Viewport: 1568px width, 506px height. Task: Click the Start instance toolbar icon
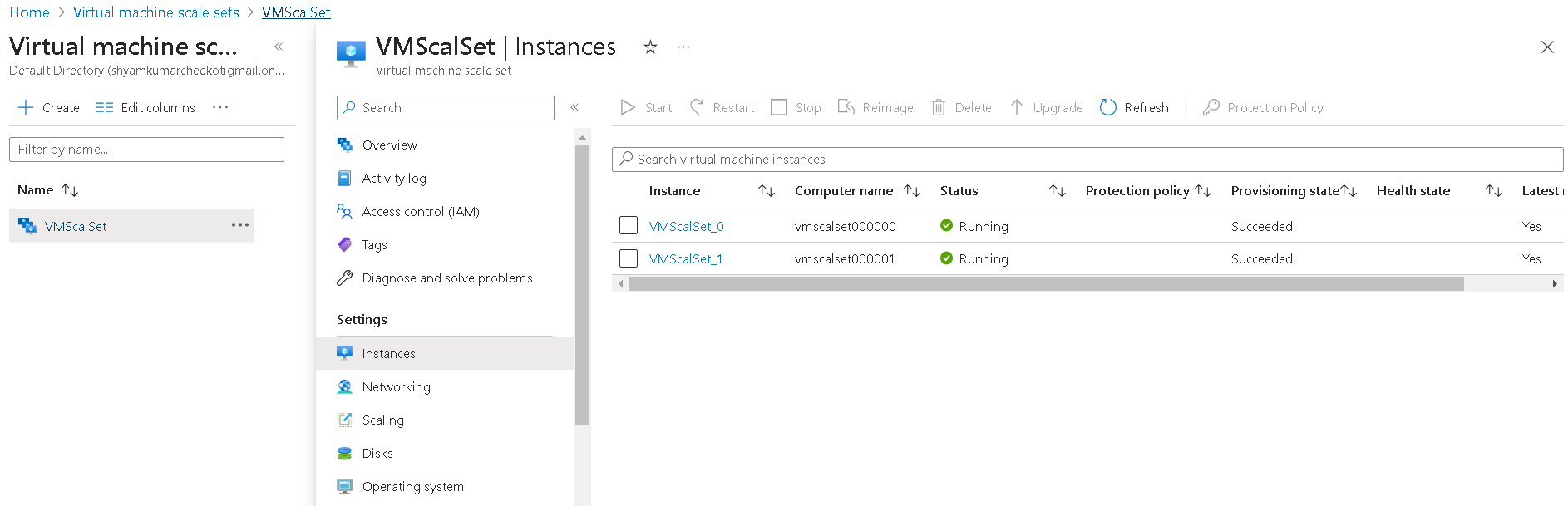coord(628,107)
